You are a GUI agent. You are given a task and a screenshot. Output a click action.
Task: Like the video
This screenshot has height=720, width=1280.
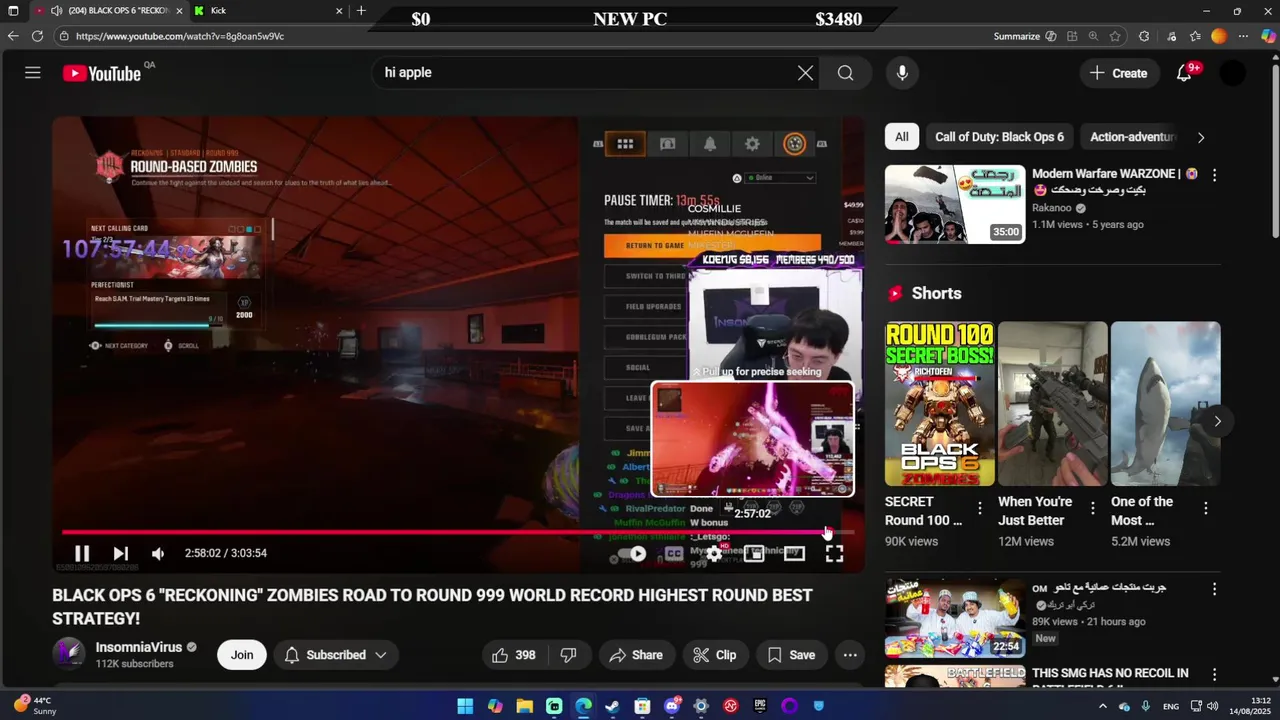(x=513, y=655)
